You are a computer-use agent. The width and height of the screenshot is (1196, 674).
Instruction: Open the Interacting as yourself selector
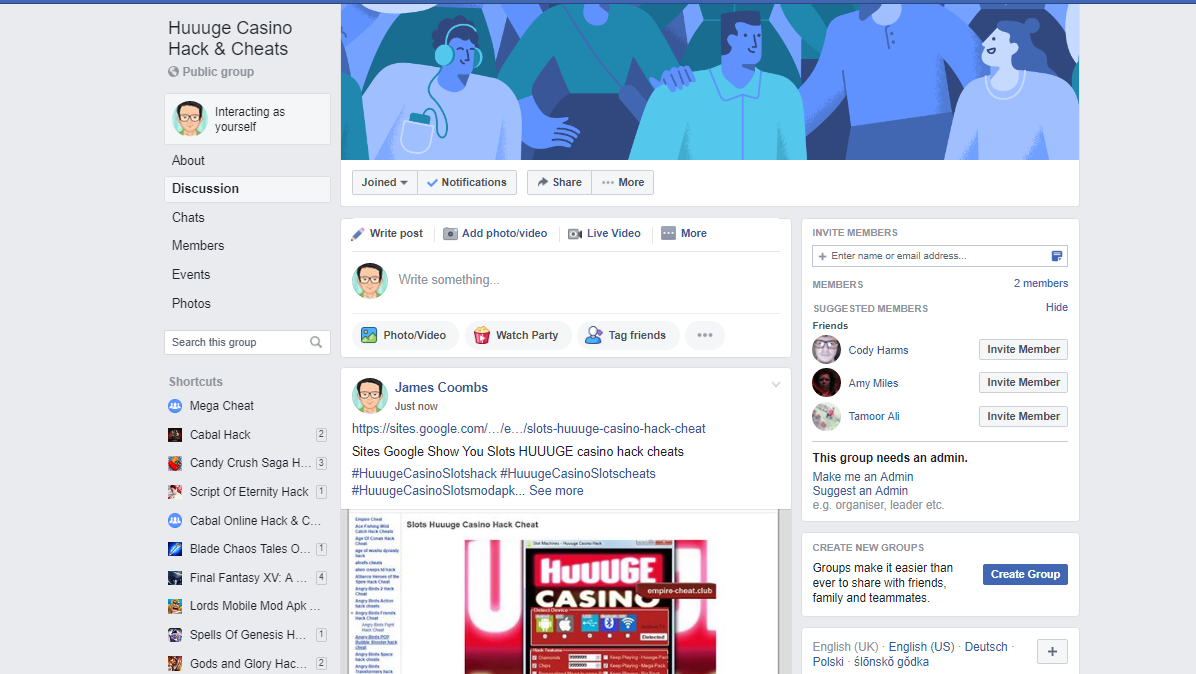pyautogui.click(x=247, y=119)
